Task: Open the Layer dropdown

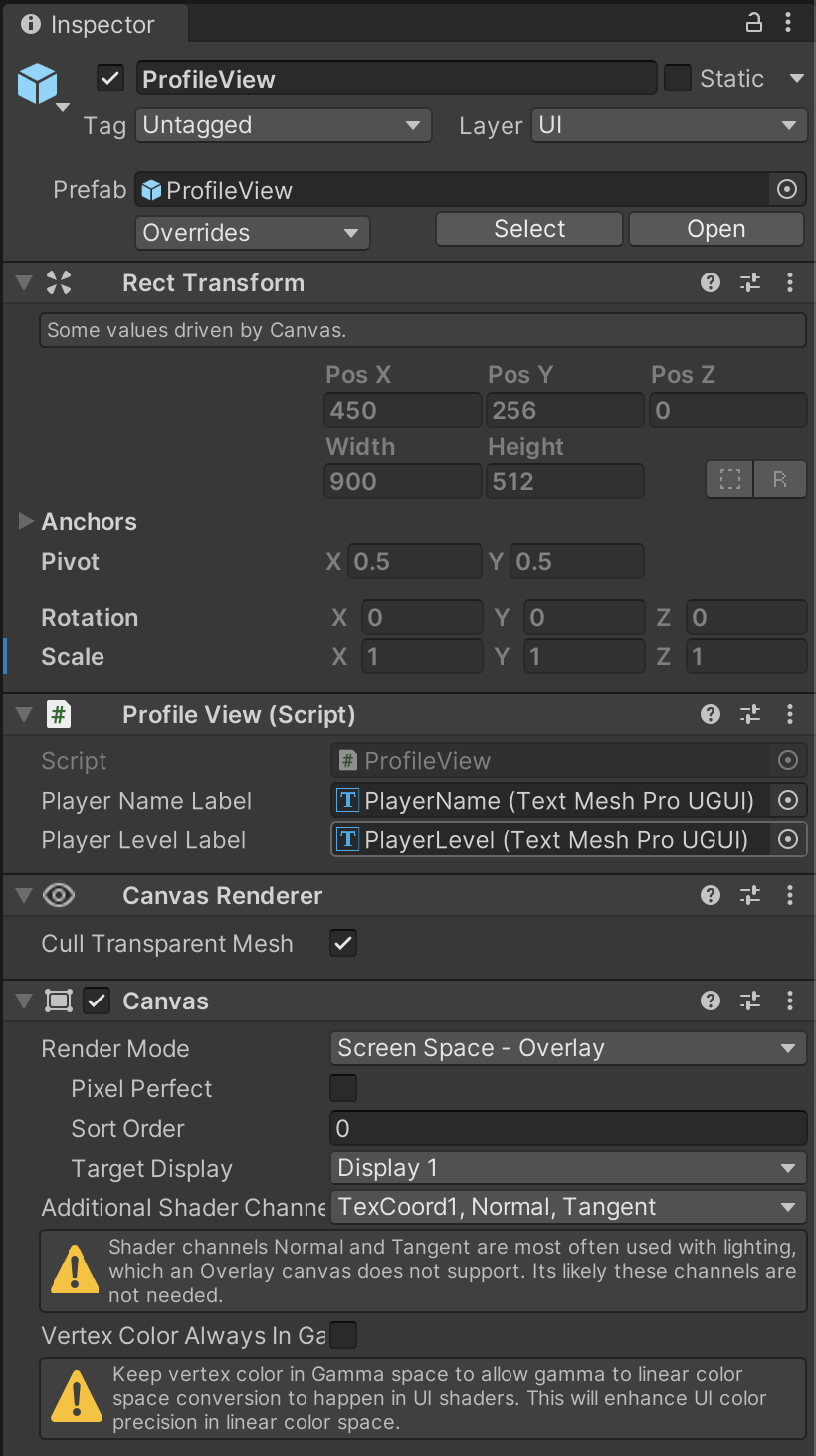Action: point(667,125)
